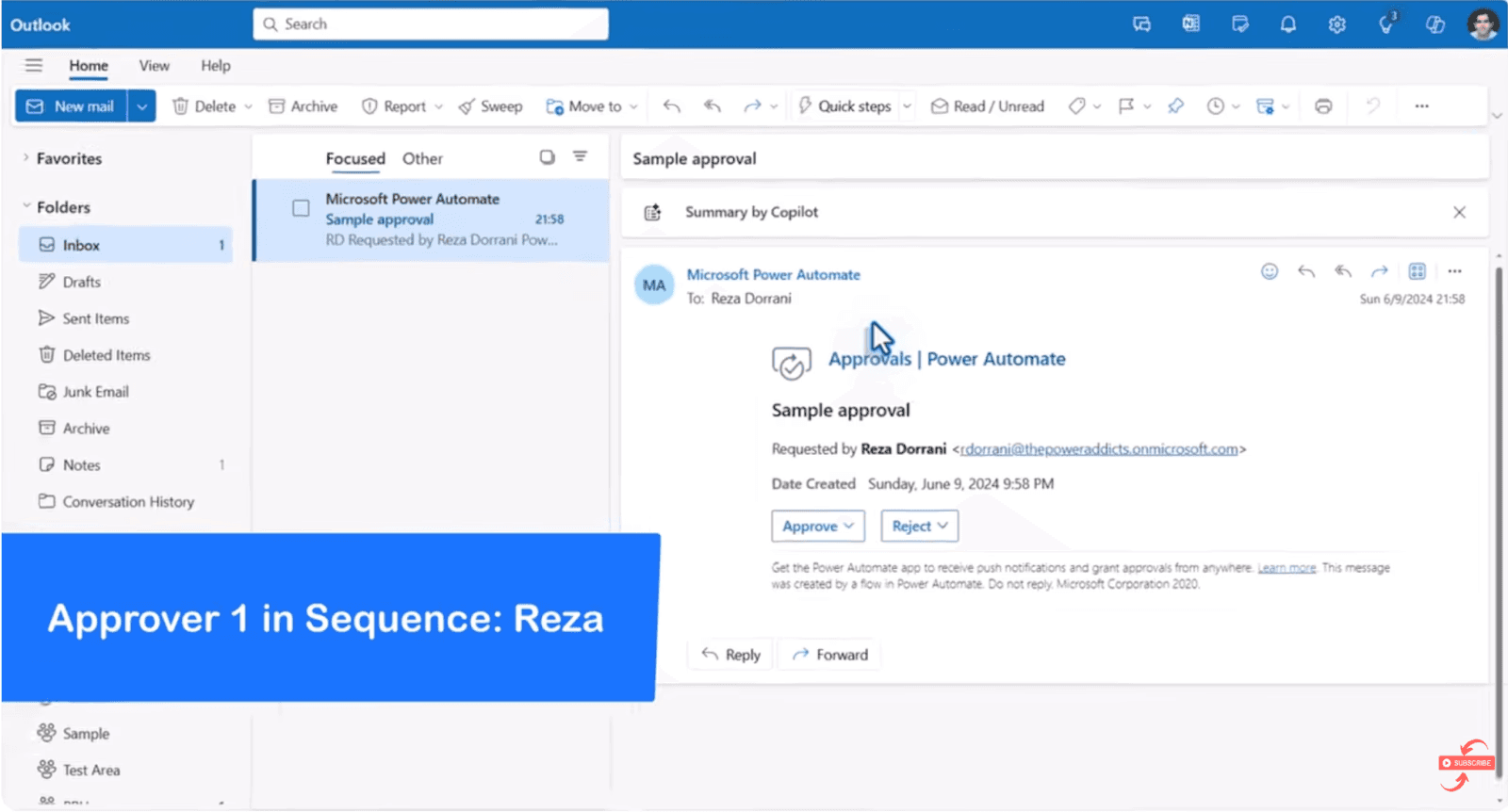Check the Sample approval message checkbox

[x=301, y=208]
